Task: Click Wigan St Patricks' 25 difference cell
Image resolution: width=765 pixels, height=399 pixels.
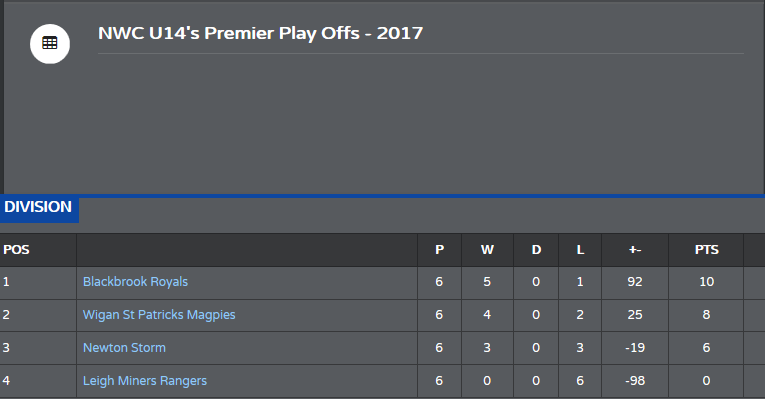Action: [x=635, y=315]
